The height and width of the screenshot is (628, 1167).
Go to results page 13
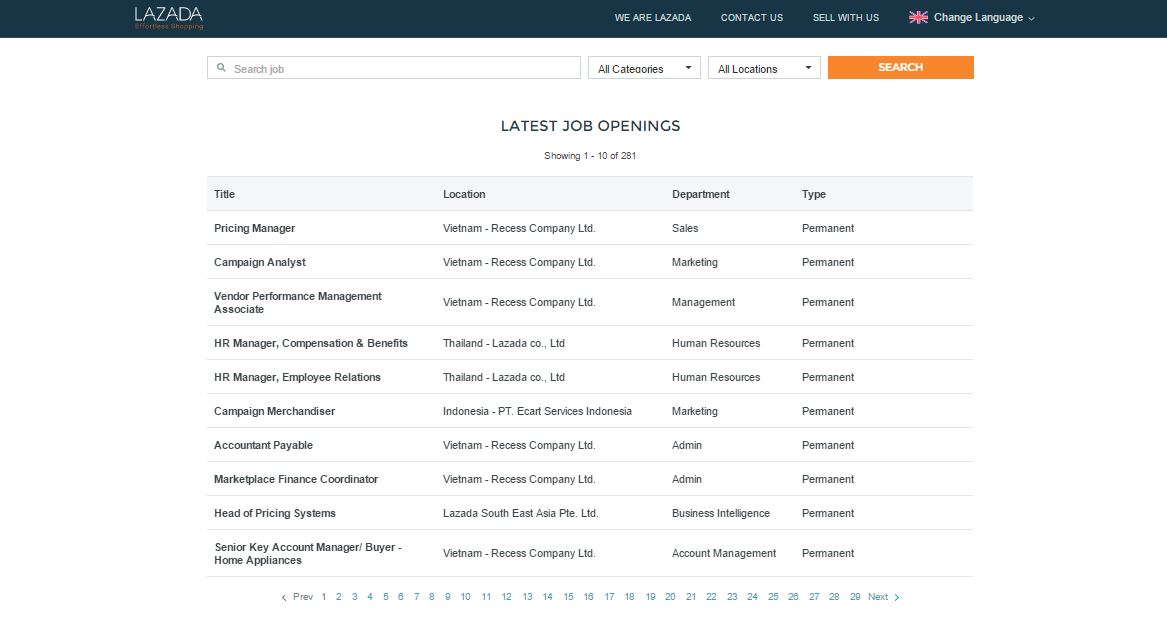[x=527, y=597]
